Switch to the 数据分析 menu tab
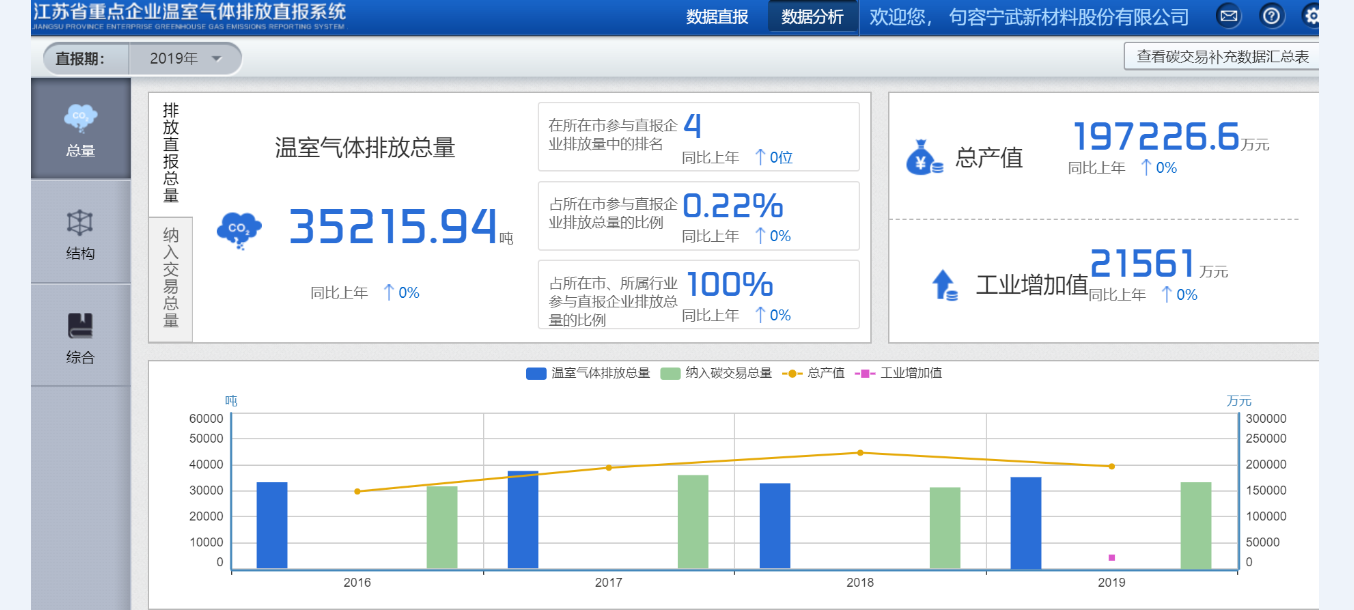This screenshot has height=610, width=1354. pos(812,17)
